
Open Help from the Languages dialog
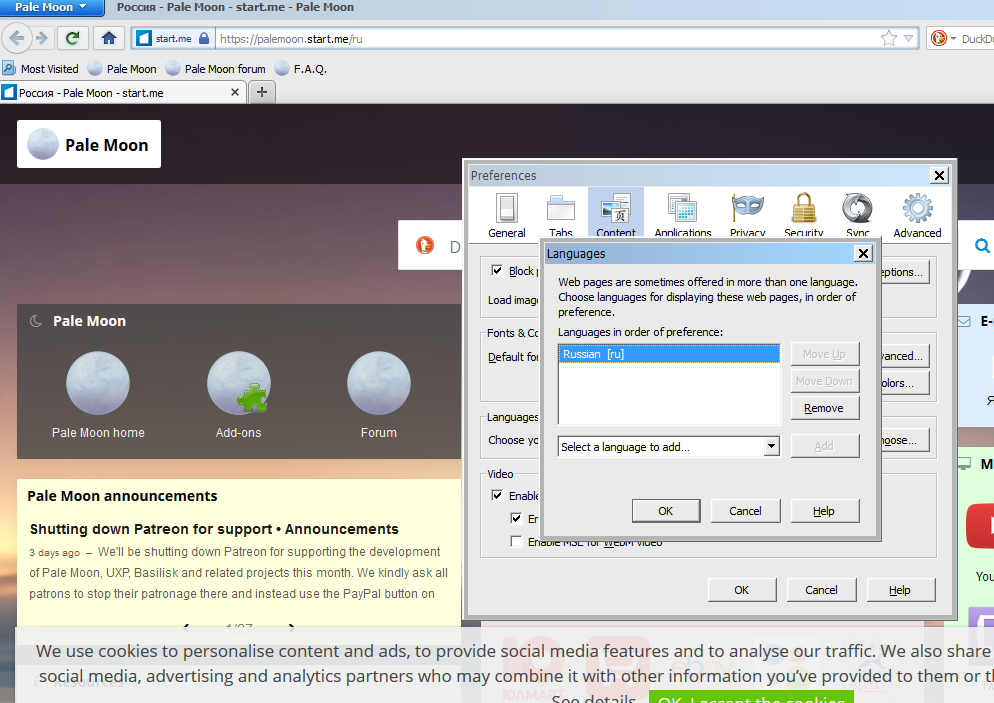click(x=825, y=511)
